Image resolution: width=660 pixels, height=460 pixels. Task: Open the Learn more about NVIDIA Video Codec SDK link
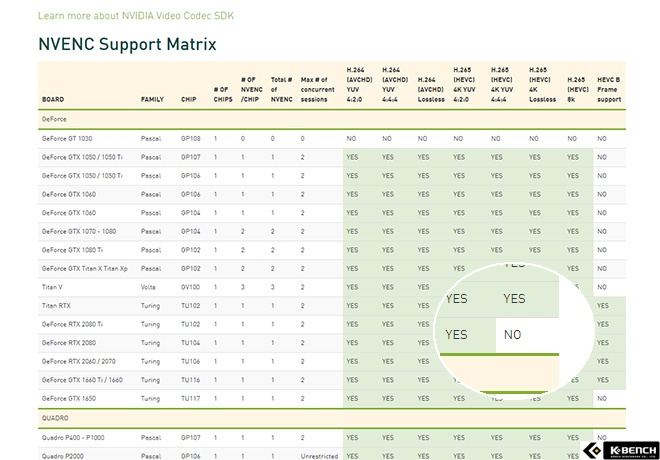136,16
